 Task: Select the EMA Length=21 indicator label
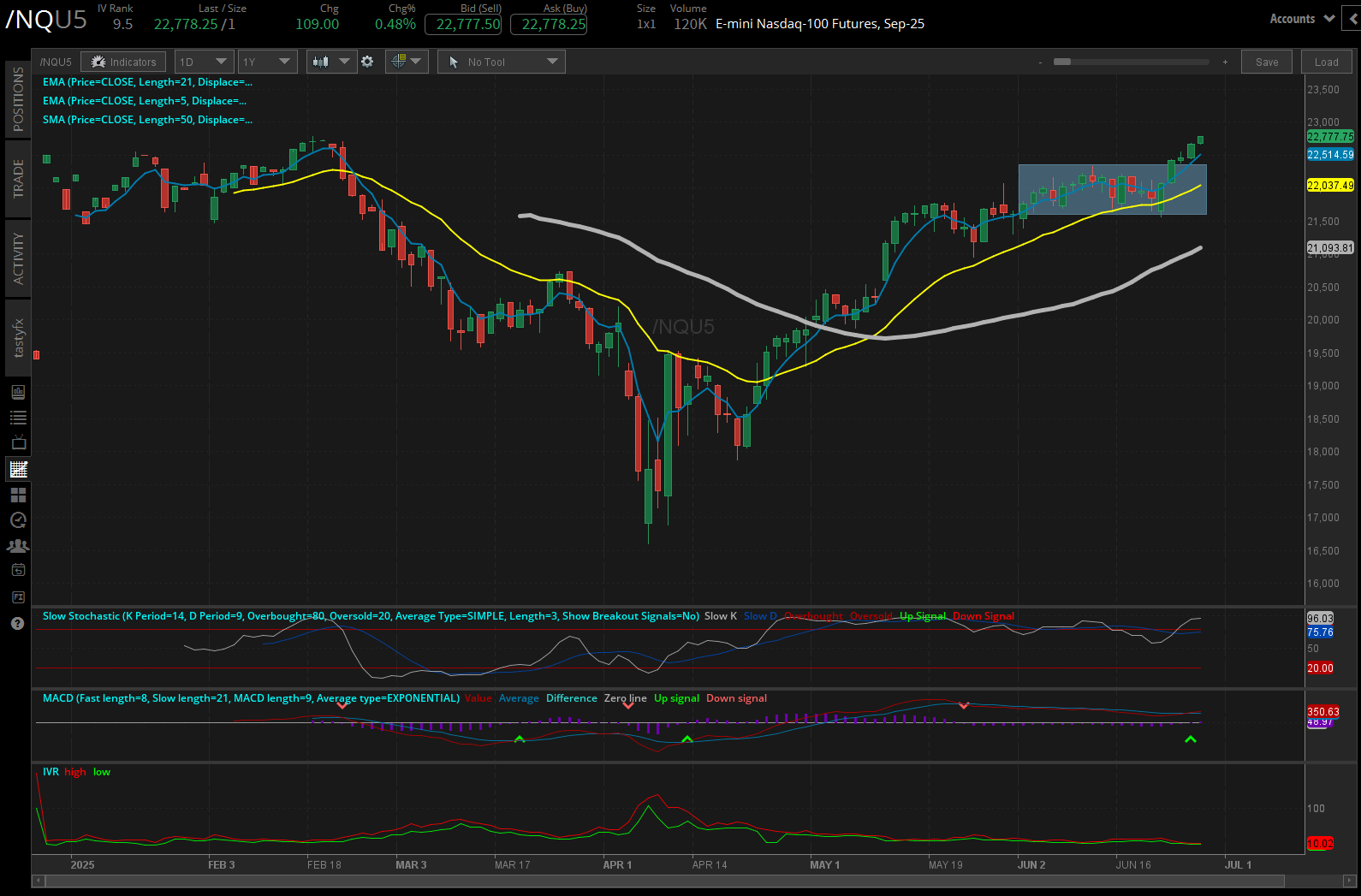(147, 82)
